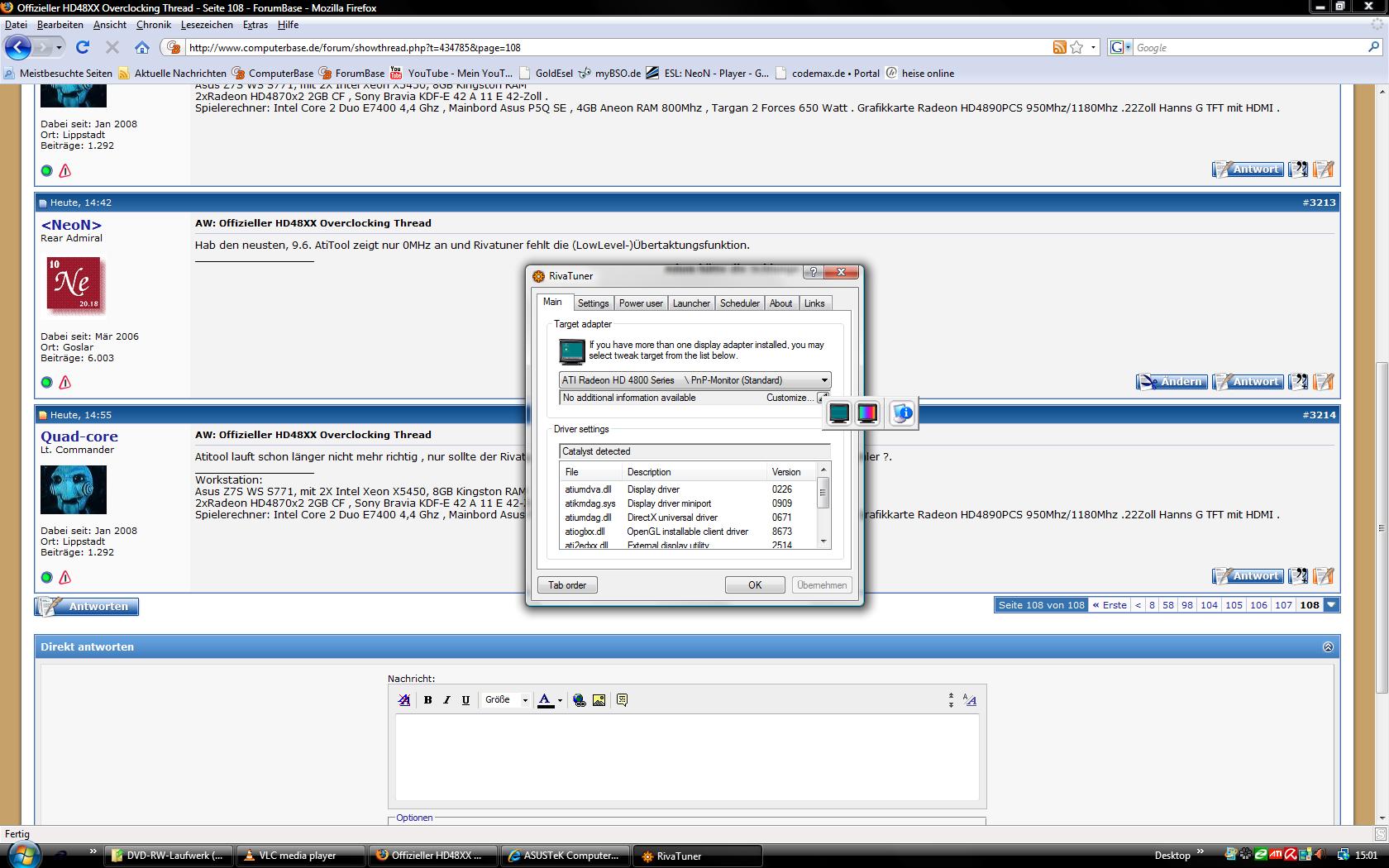Click the bookmark star icon in address bar
Viewport: 1389px width, 868px height.
(1076, 47)
